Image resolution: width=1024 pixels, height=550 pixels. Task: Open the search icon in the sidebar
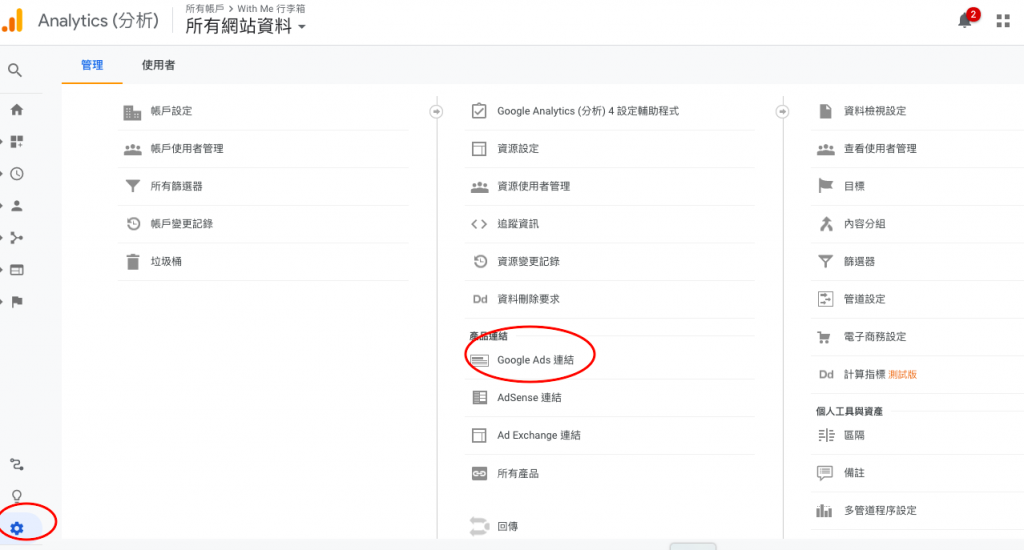tap(15, 70)
